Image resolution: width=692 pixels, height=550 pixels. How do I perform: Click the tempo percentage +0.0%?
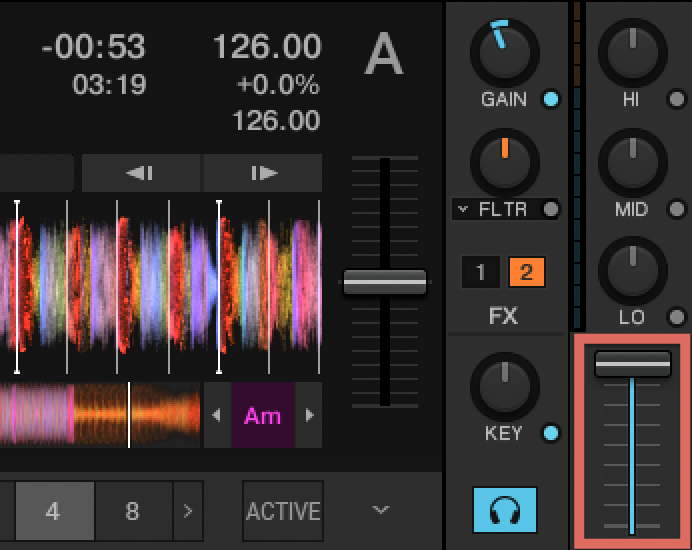(x=278, y=84)
